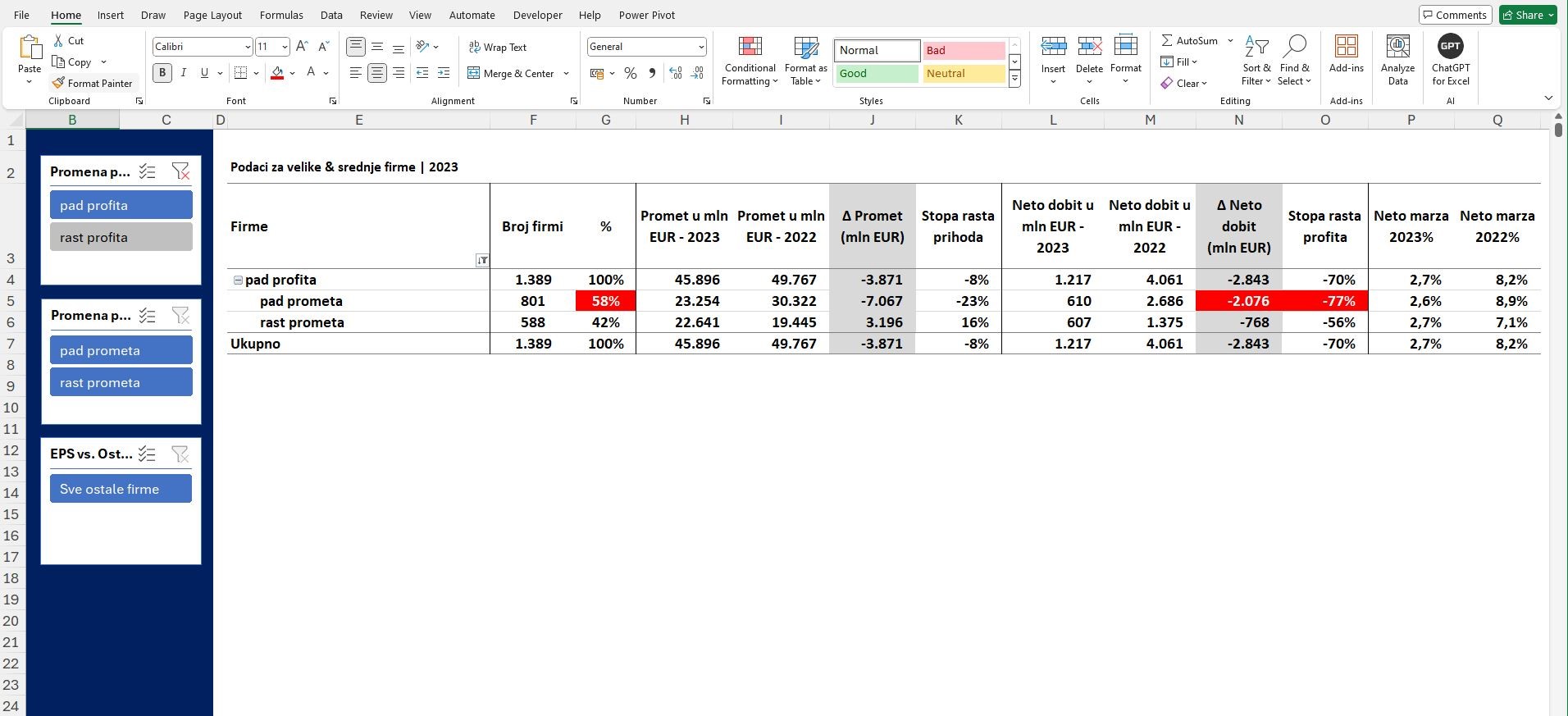Apply the 'Good' green cell style

(876, 73)
